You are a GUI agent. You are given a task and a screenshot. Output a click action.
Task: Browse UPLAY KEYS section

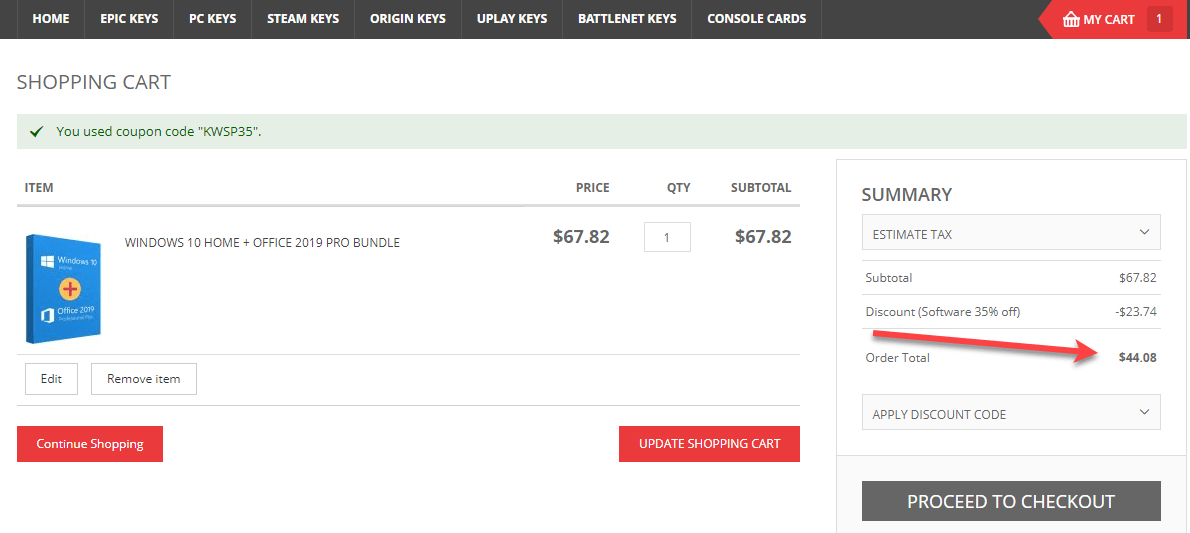[512, 19]
